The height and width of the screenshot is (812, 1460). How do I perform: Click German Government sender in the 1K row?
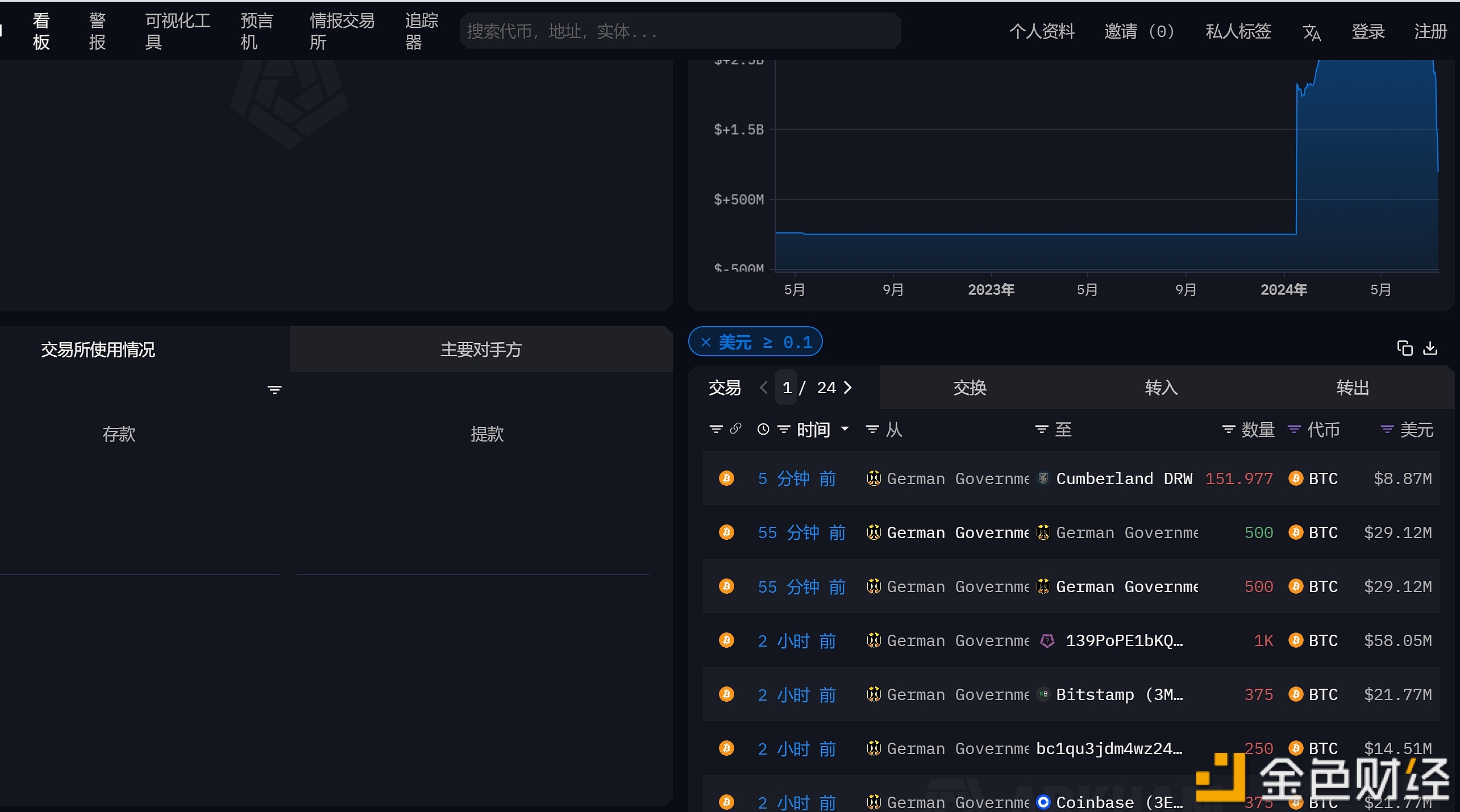click(x=958, y=640)
